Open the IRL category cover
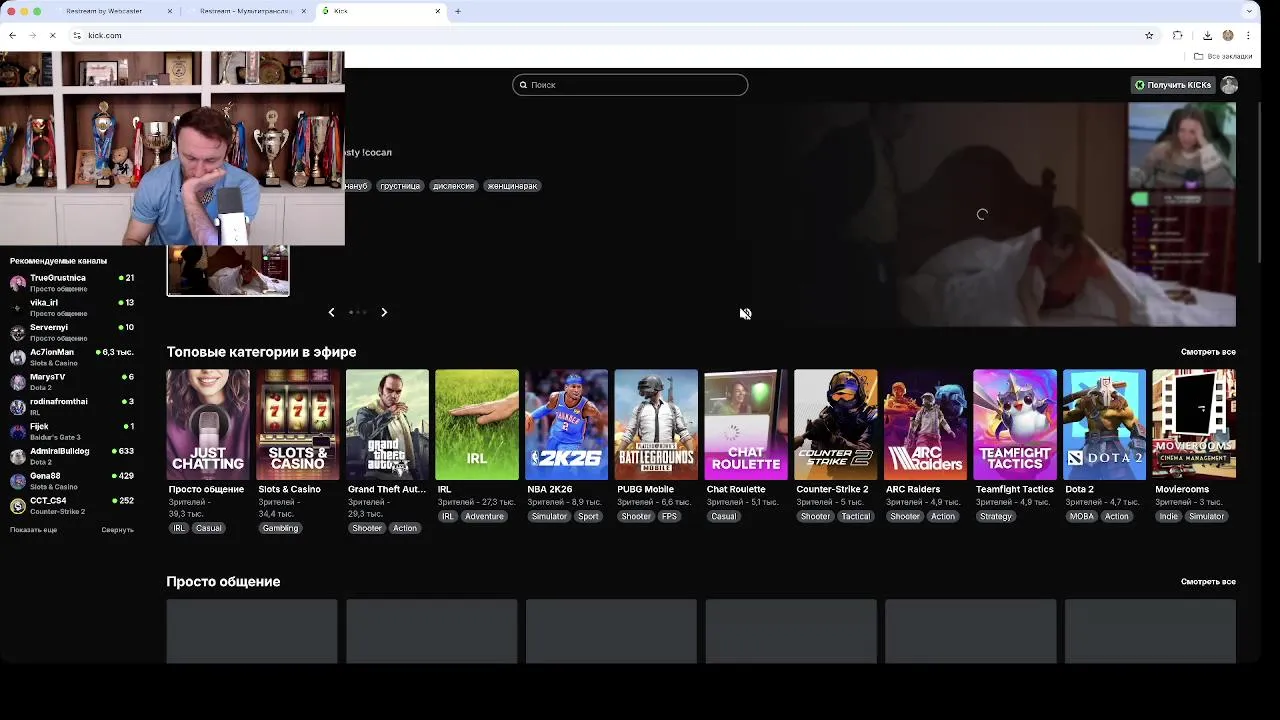 [x=477, y=425]
